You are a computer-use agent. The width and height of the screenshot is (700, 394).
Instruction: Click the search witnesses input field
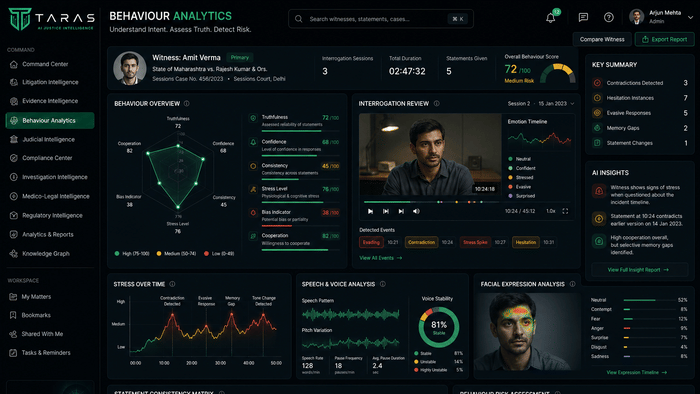click(381, 19)
